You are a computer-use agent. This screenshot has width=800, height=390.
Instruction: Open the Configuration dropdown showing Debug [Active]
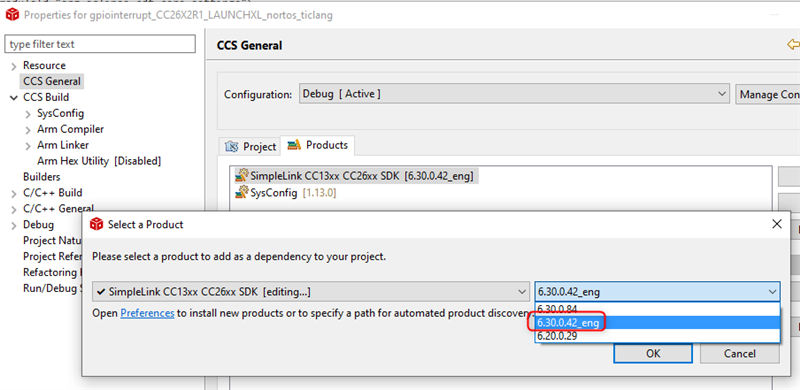coord(514,94)
